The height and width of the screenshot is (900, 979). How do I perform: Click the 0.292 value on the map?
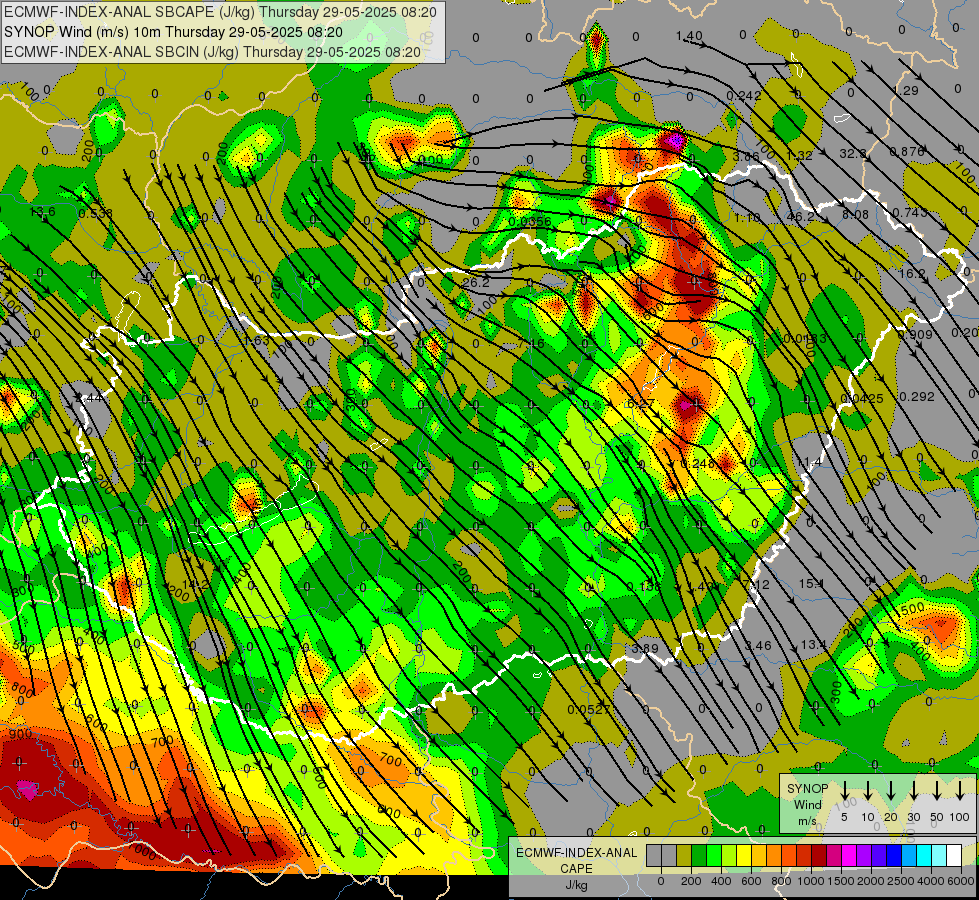coord(917,397)
